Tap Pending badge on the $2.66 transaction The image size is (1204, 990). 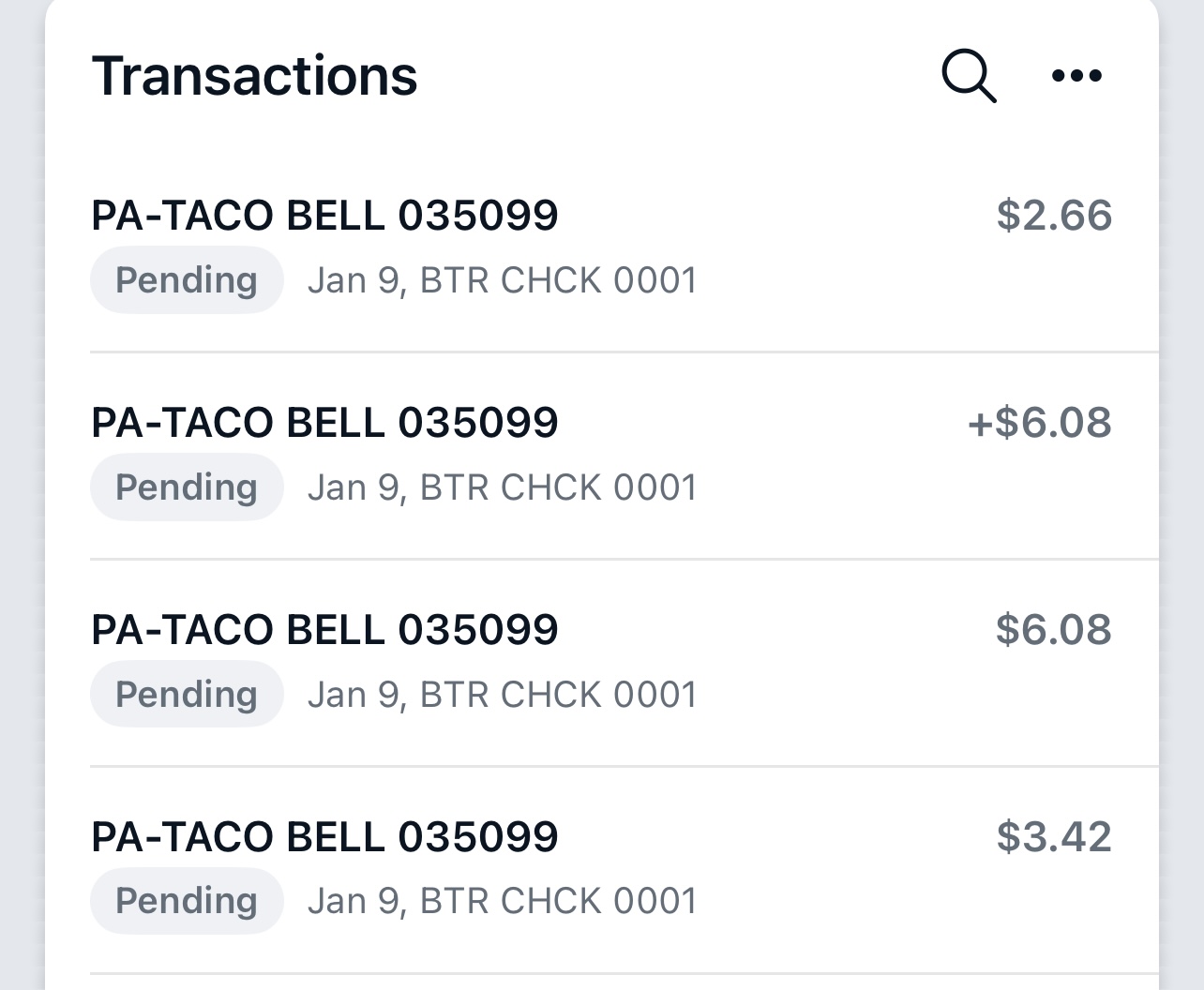(x=187, y=280)
